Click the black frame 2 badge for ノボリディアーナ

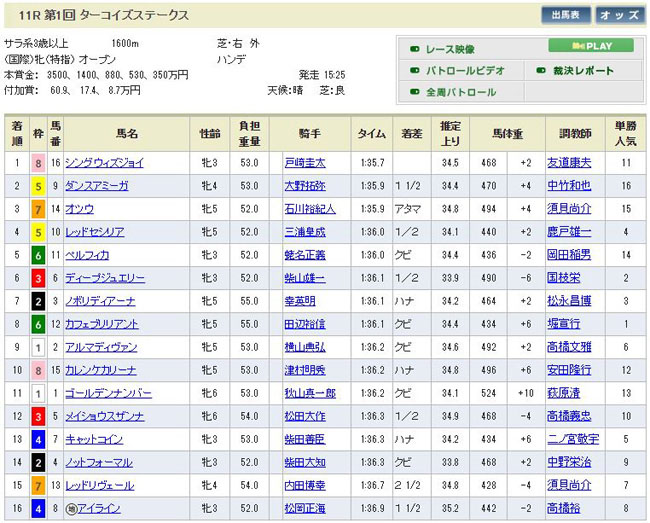pyautogui.click(x=38, y=301)
